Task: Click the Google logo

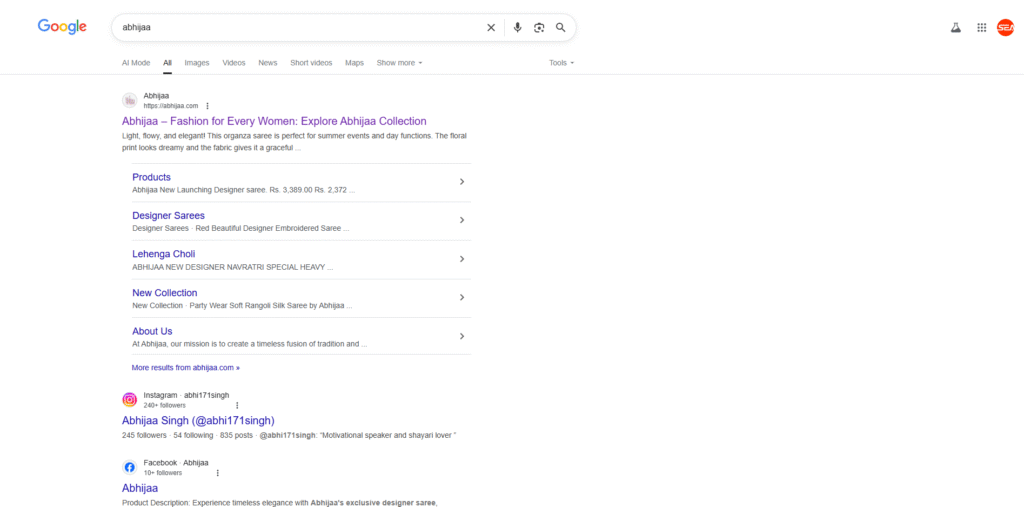Action: pyautogui.click(x=62, y=27)
